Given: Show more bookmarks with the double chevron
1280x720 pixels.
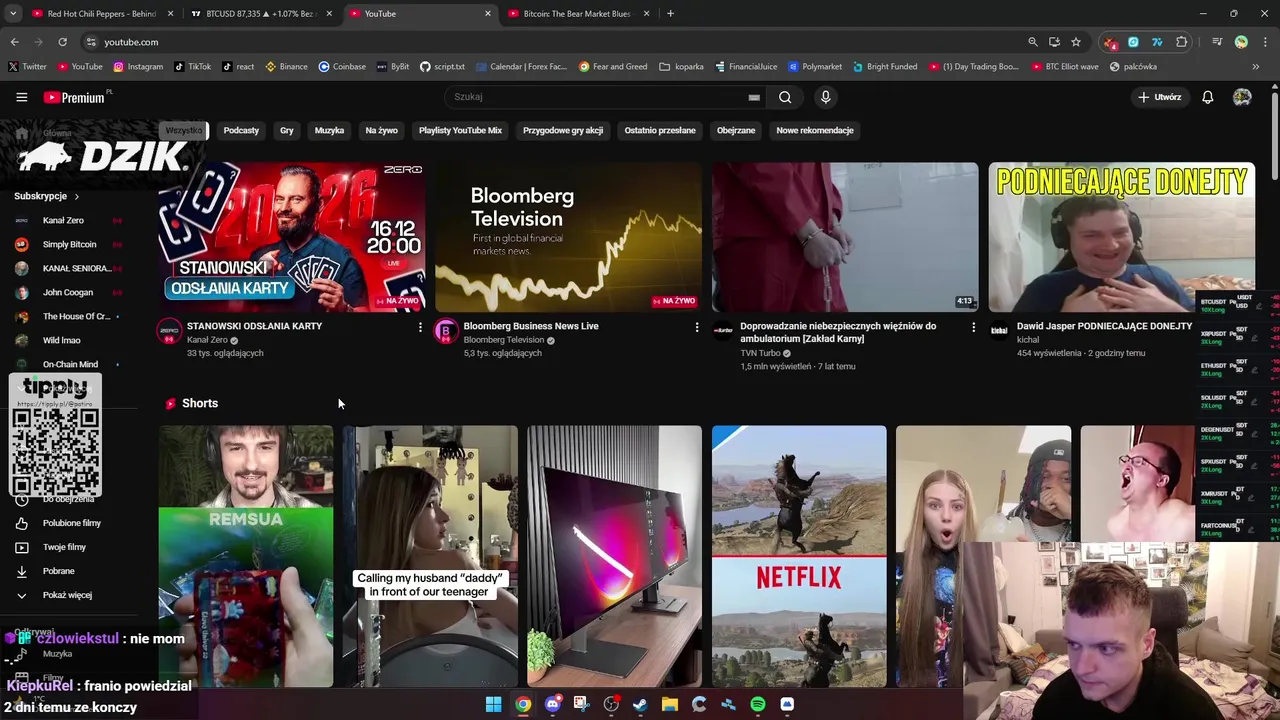Looking at the screenshot, I should 1256,67.
